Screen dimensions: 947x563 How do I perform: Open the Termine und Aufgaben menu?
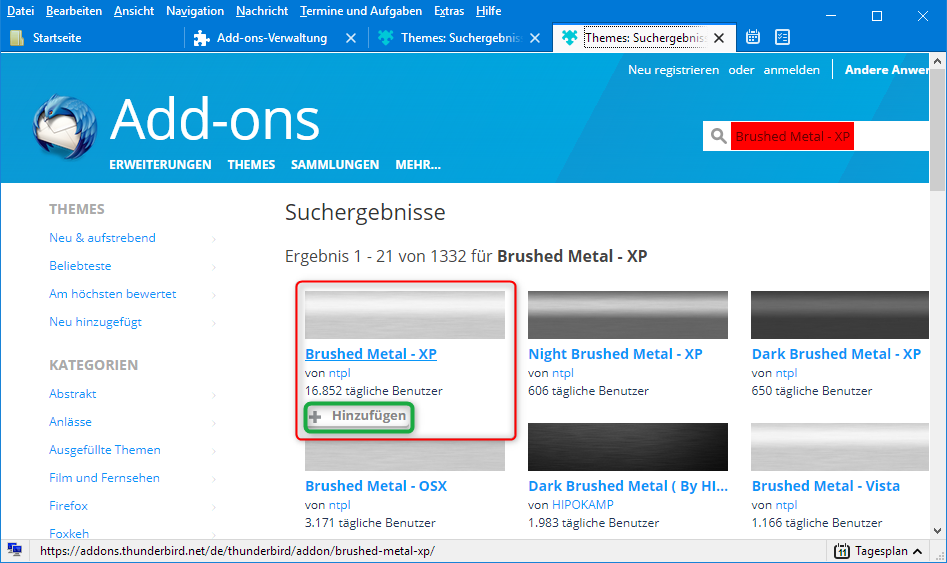click(361, 11)
